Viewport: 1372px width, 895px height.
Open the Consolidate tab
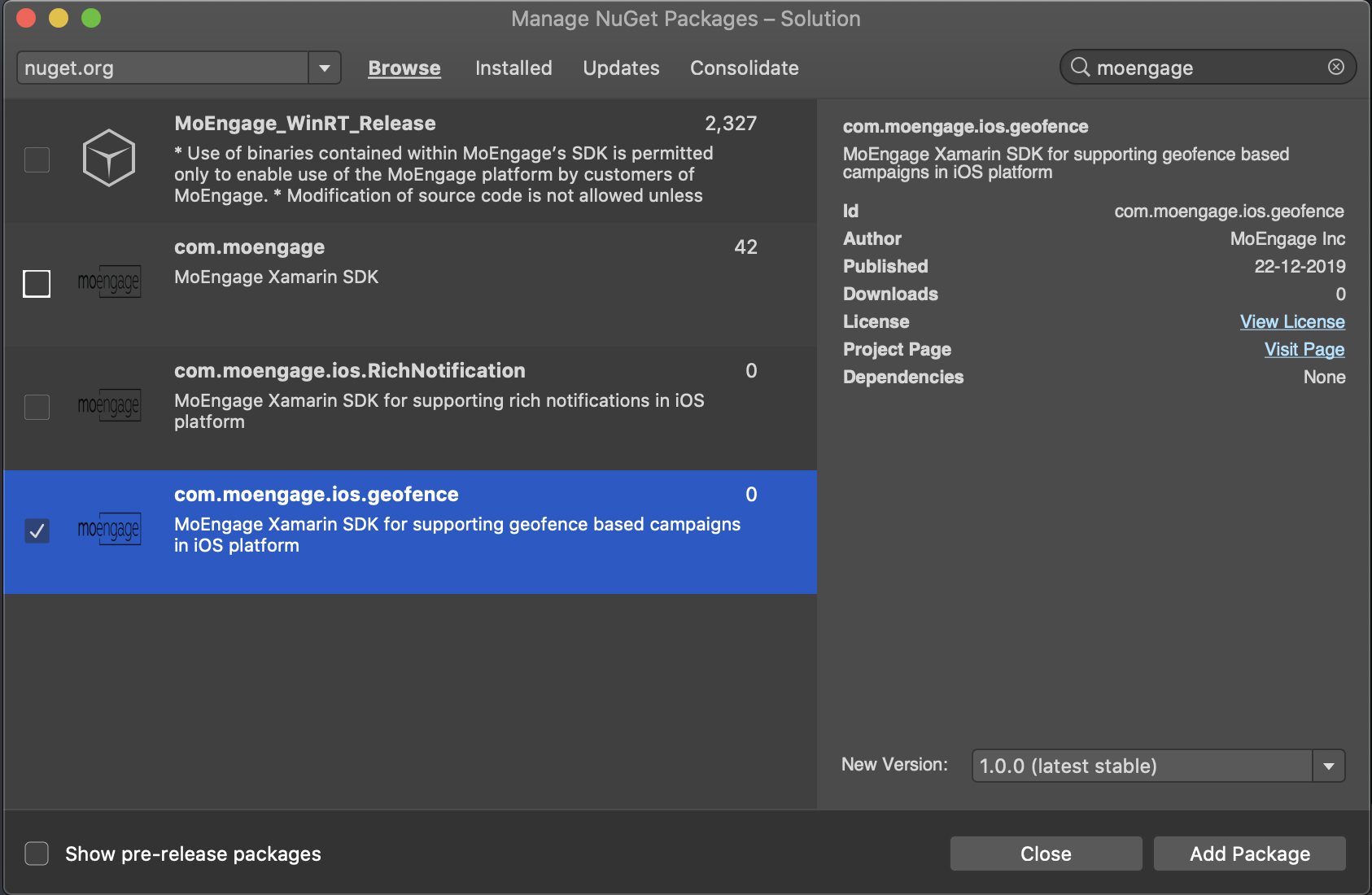[745, 68]
